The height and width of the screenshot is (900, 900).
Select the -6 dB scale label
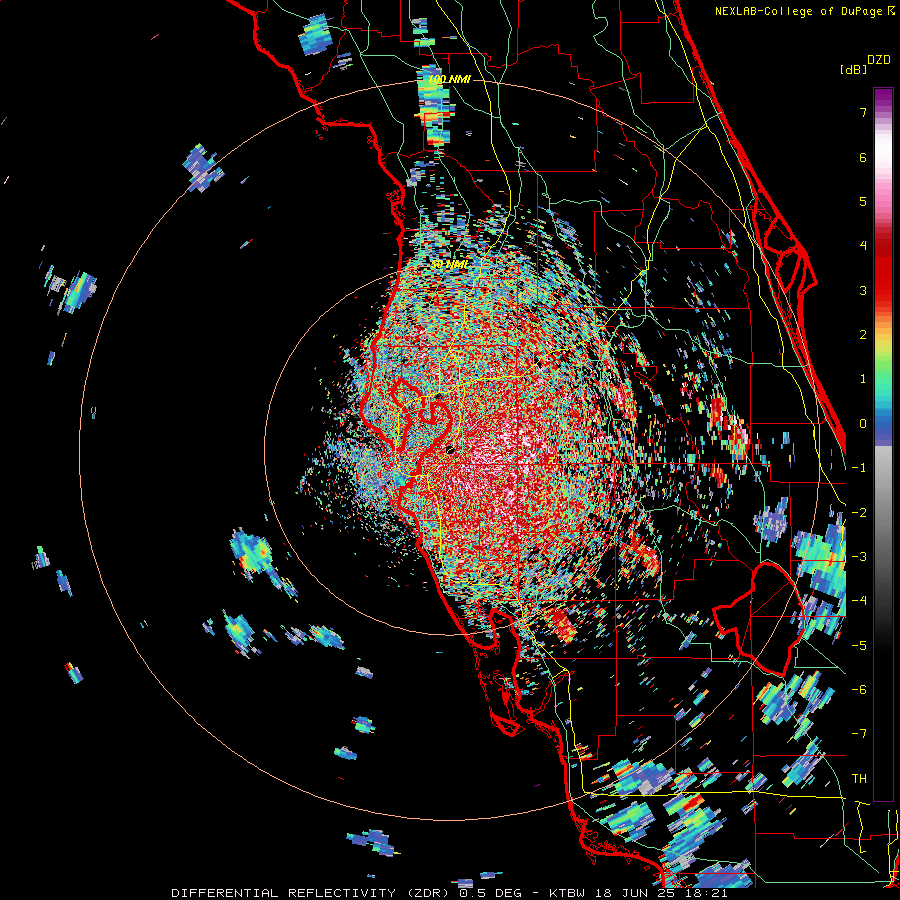coord(859,690)
